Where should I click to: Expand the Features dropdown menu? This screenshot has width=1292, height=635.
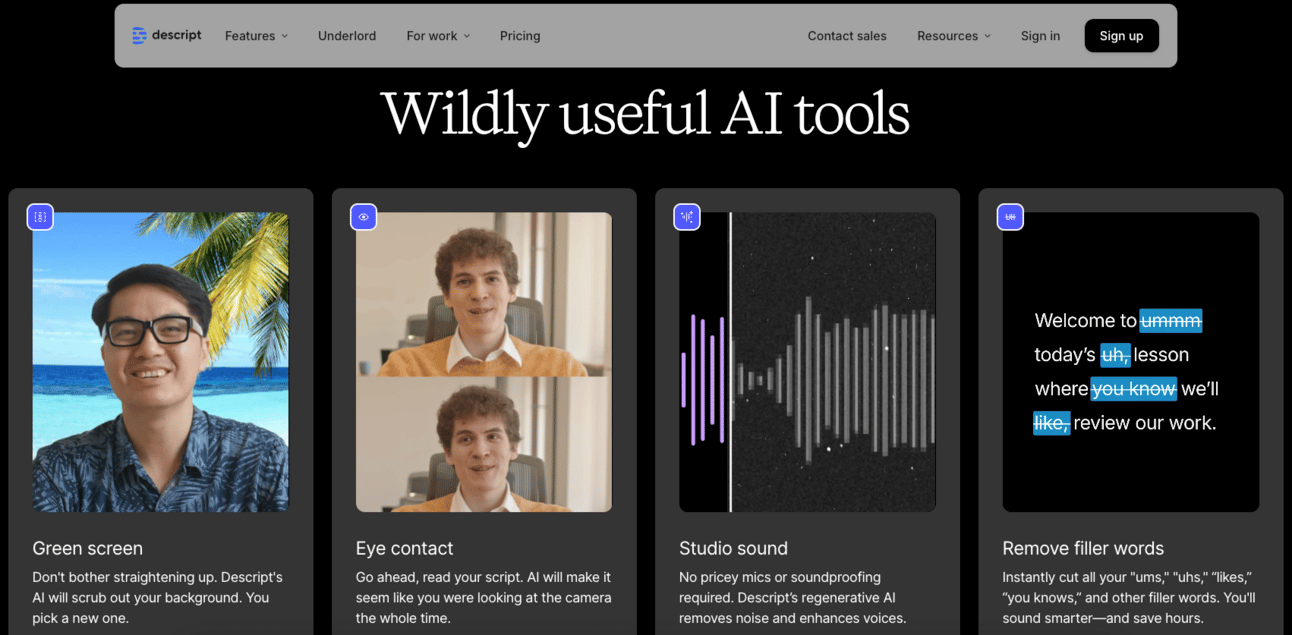click(256, 36)
